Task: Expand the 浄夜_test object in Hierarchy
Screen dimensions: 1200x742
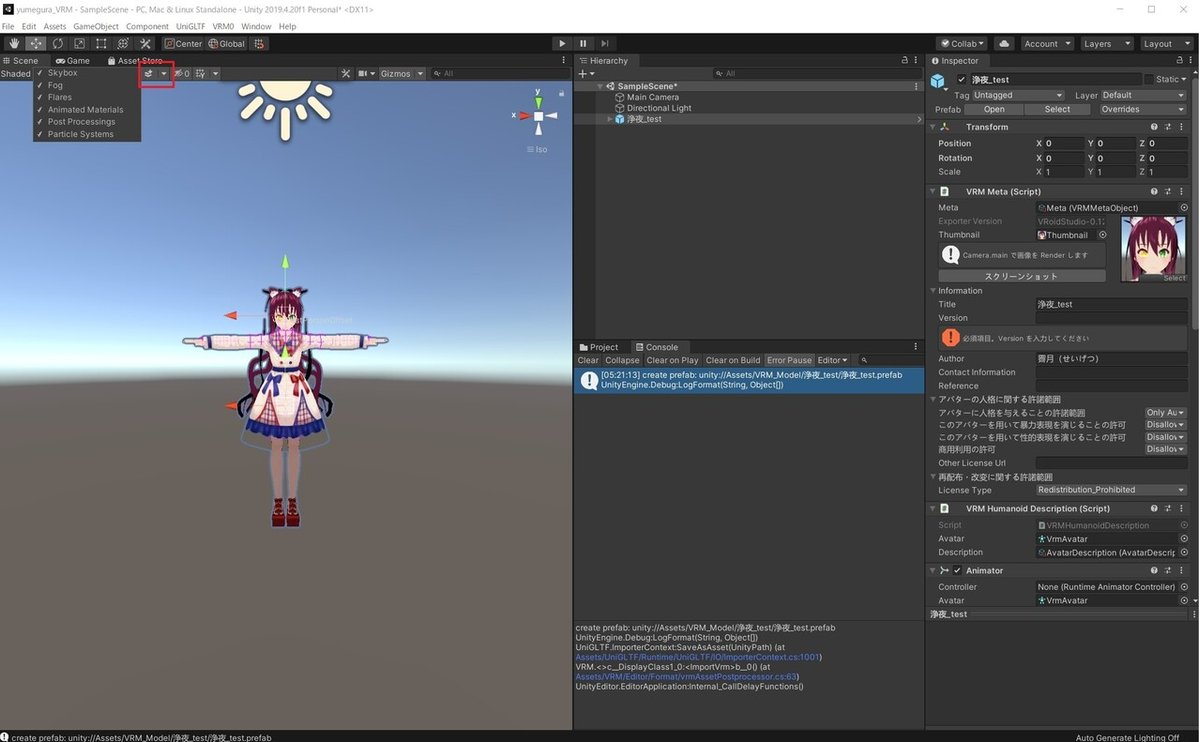Action: (608, 117)
